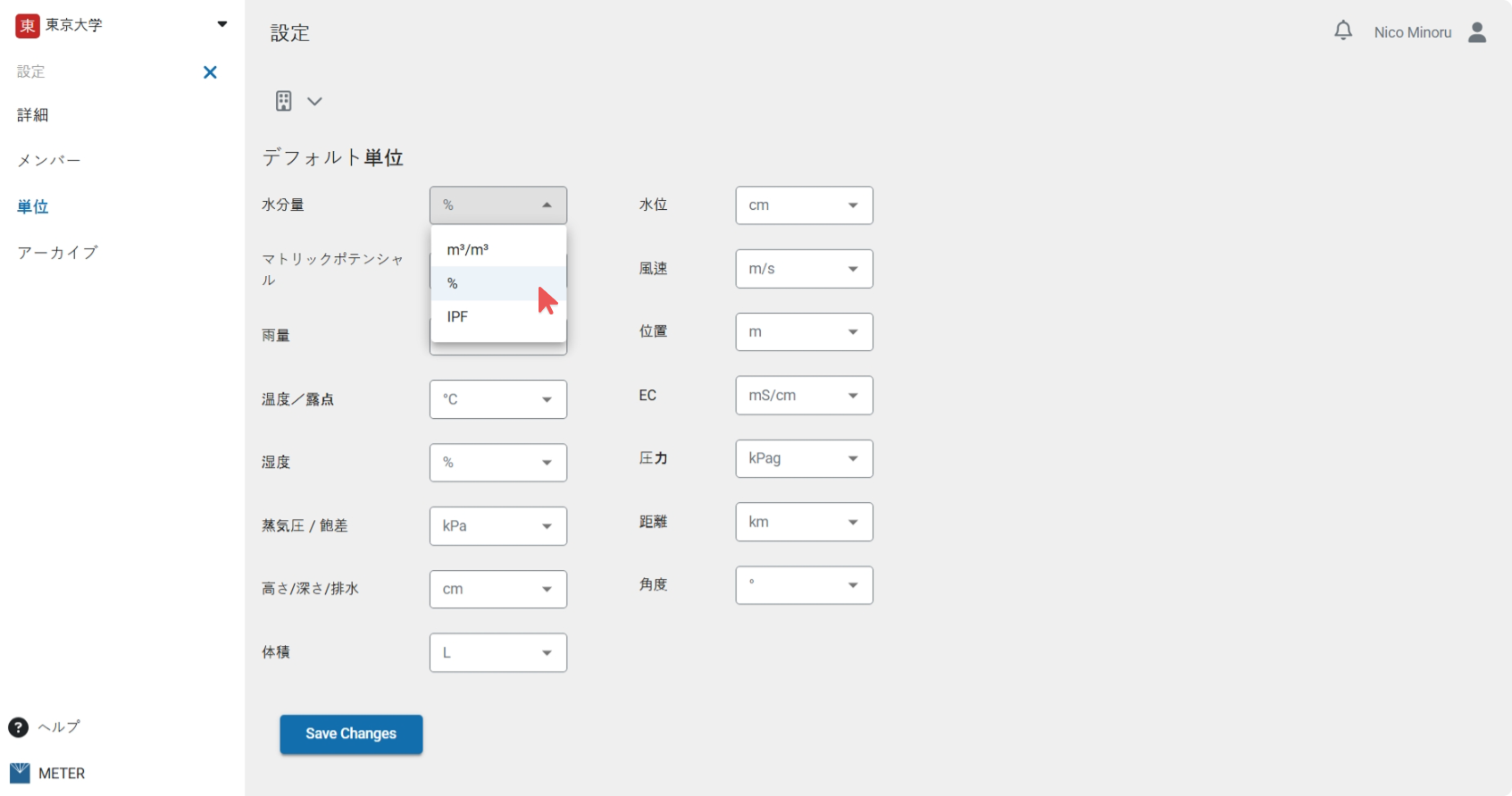Click the Save Changes button
The height and width of the screenshot is (796, 1512).
tap(351, 734)
